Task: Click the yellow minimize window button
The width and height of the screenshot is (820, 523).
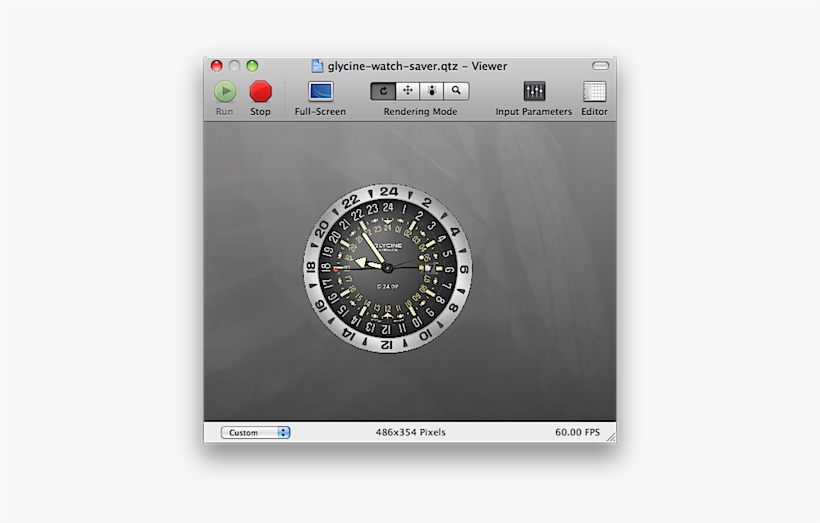Action: (234, 66)
